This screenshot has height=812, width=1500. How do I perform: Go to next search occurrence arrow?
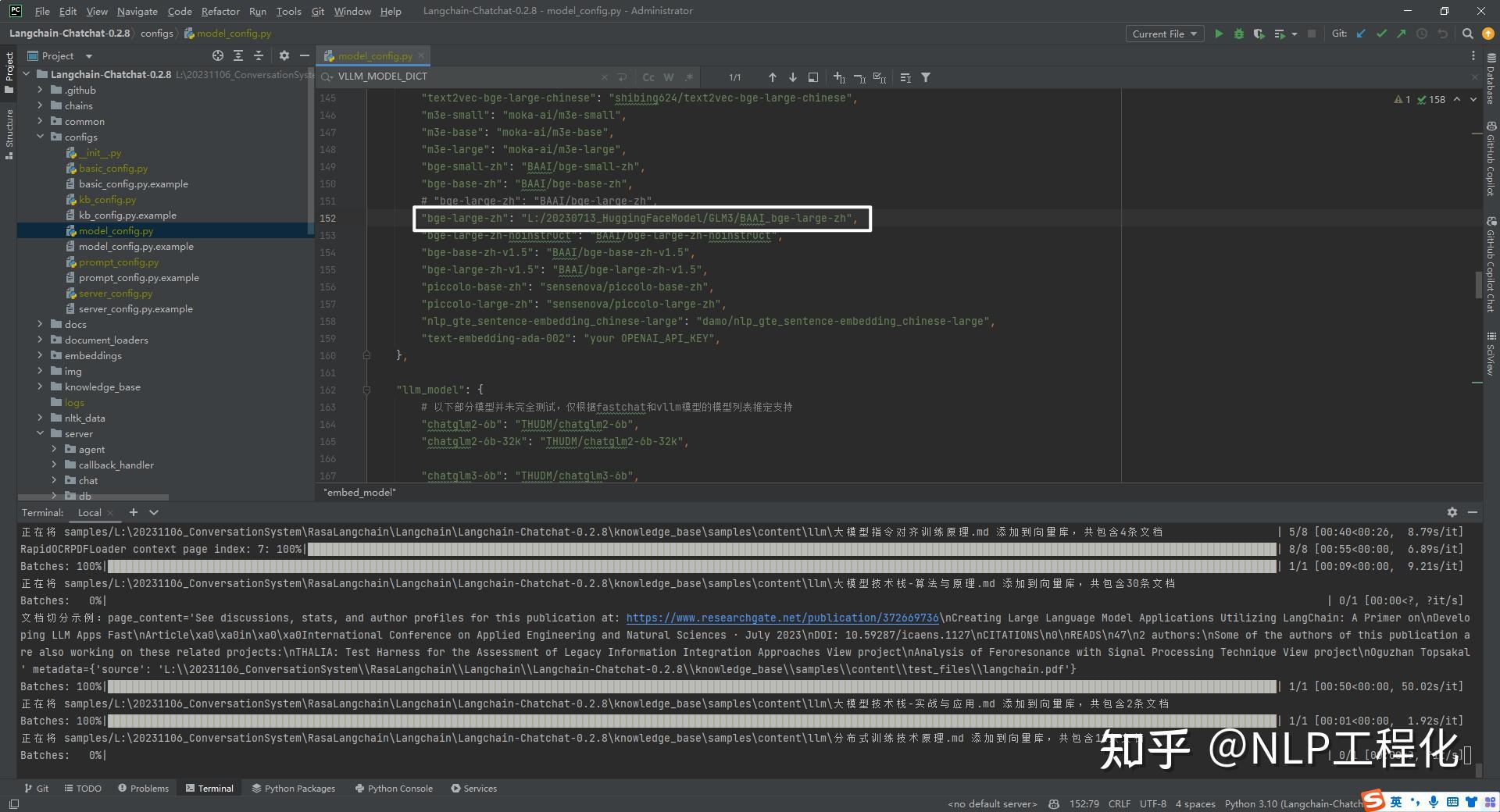pos(793,77)
